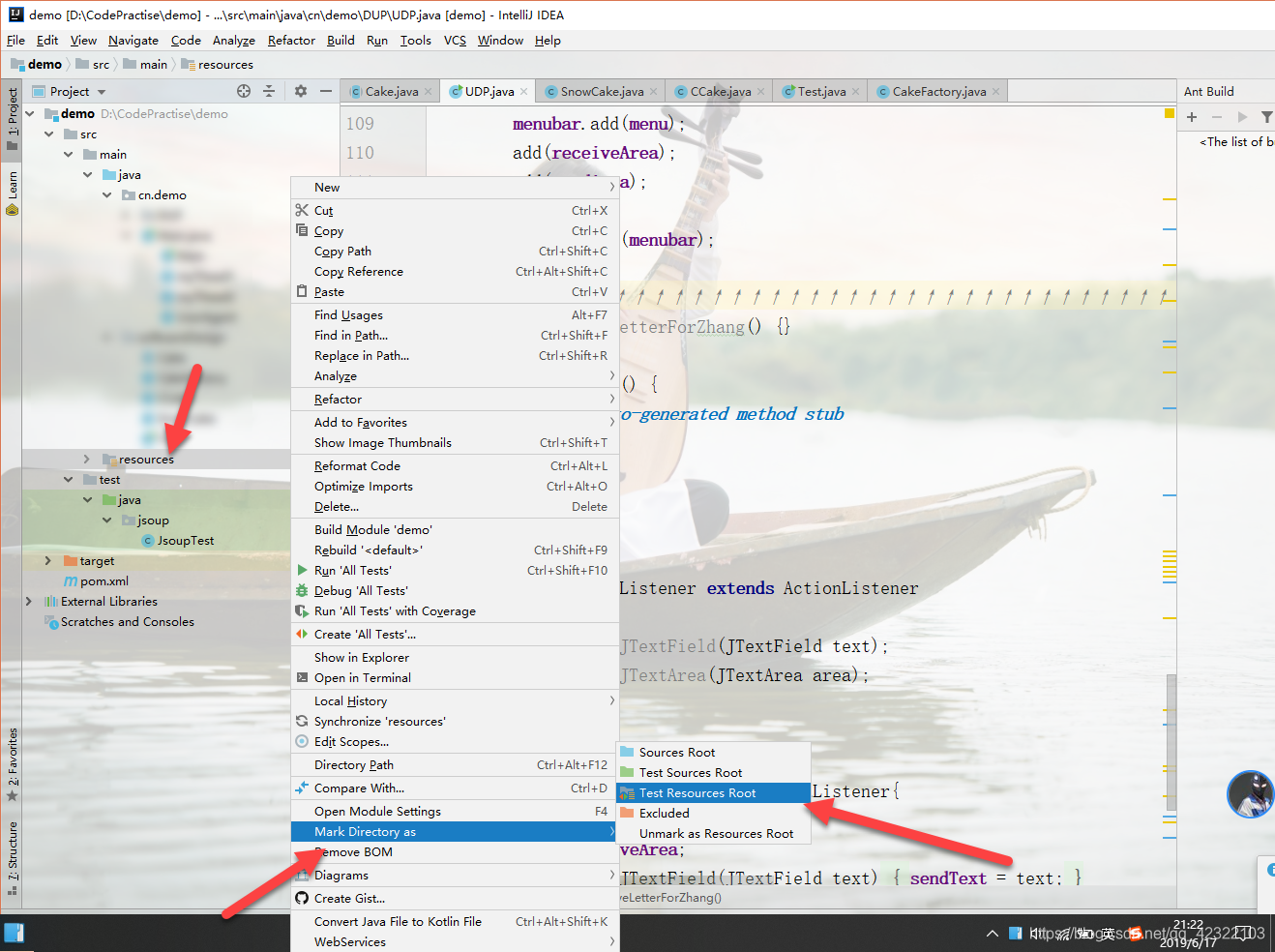Click the Ant Build filter icon

pos(1266,117)
